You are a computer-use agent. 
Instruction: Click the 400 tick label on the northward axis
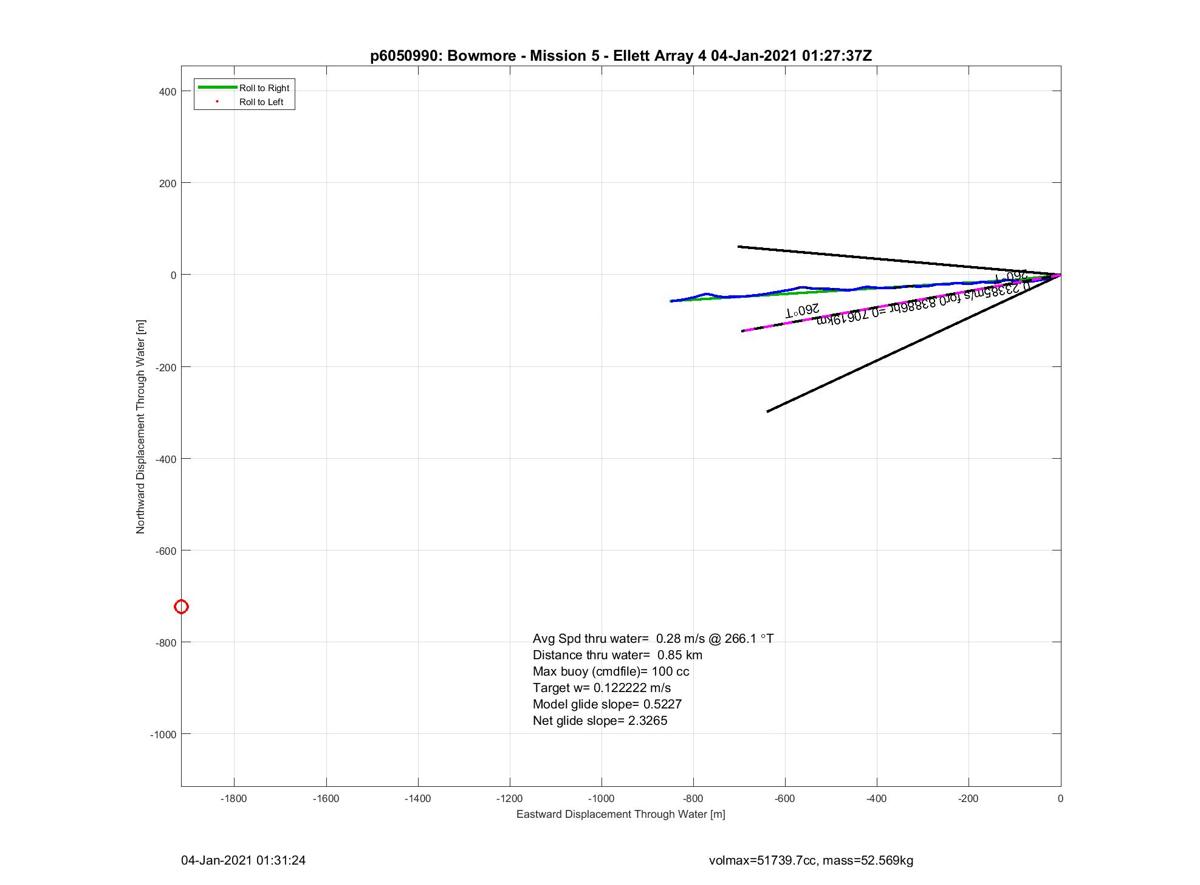coord(167,91)
